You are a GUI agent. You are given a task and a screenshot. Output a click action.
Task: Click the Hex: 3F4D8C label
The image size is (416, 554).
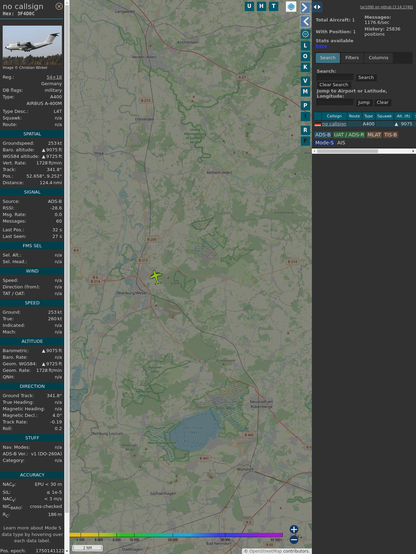coord(19,14)
